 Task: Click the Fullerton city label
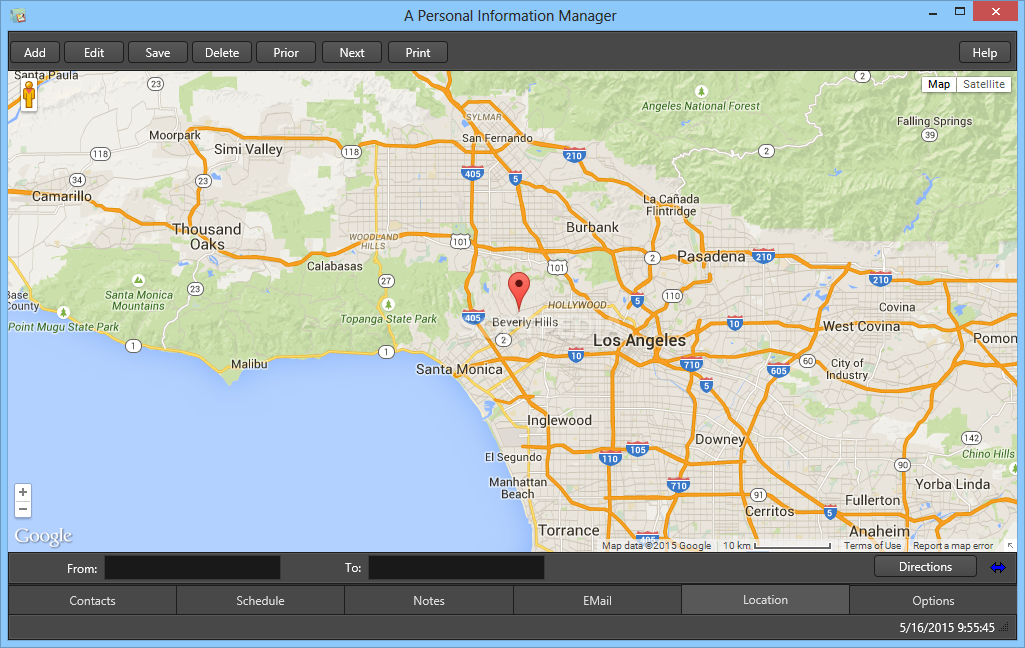tap(872, 500)
